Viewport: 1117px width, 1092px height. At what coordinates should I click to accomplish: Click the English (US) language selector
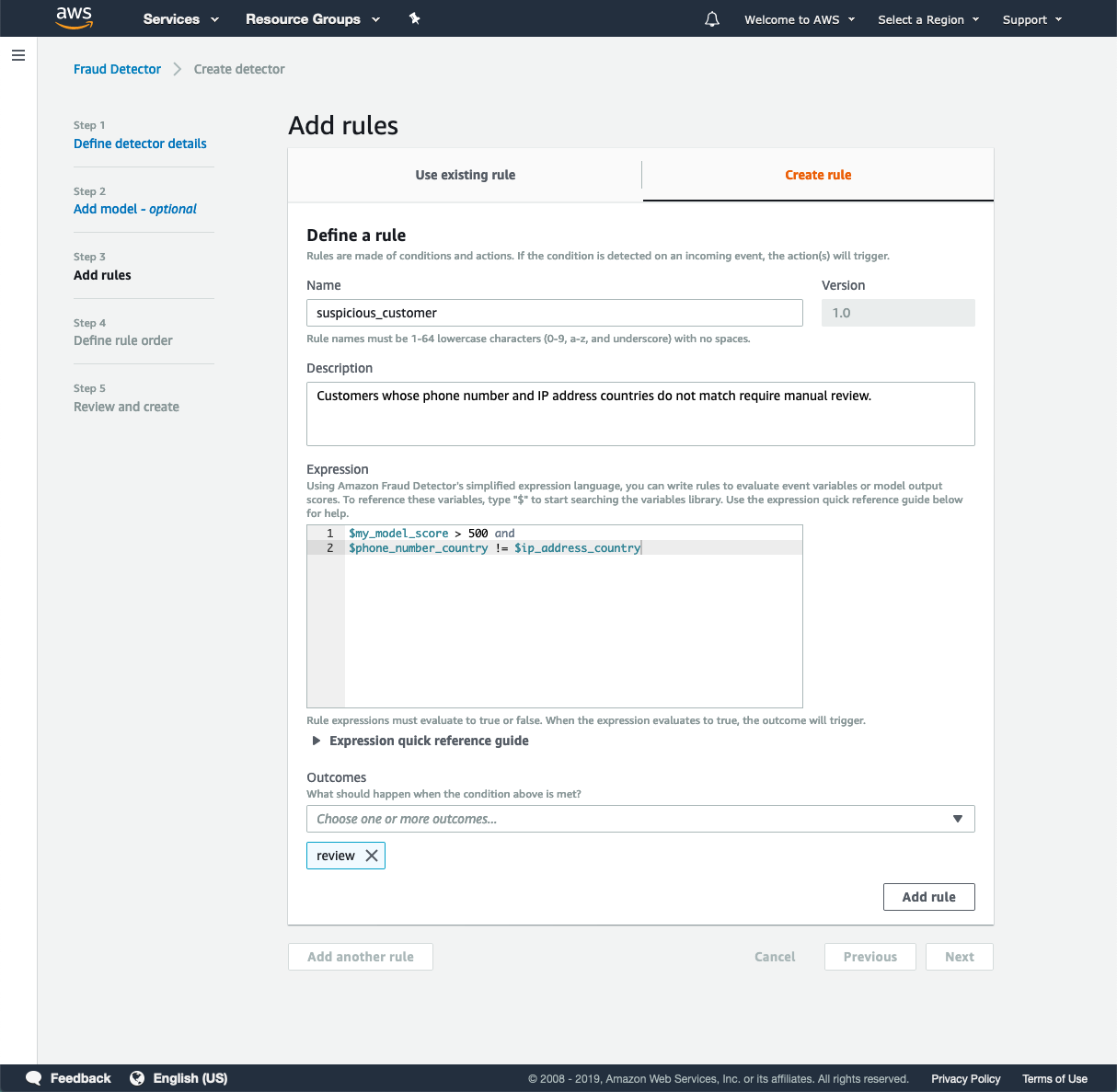tap(190, 1078)
